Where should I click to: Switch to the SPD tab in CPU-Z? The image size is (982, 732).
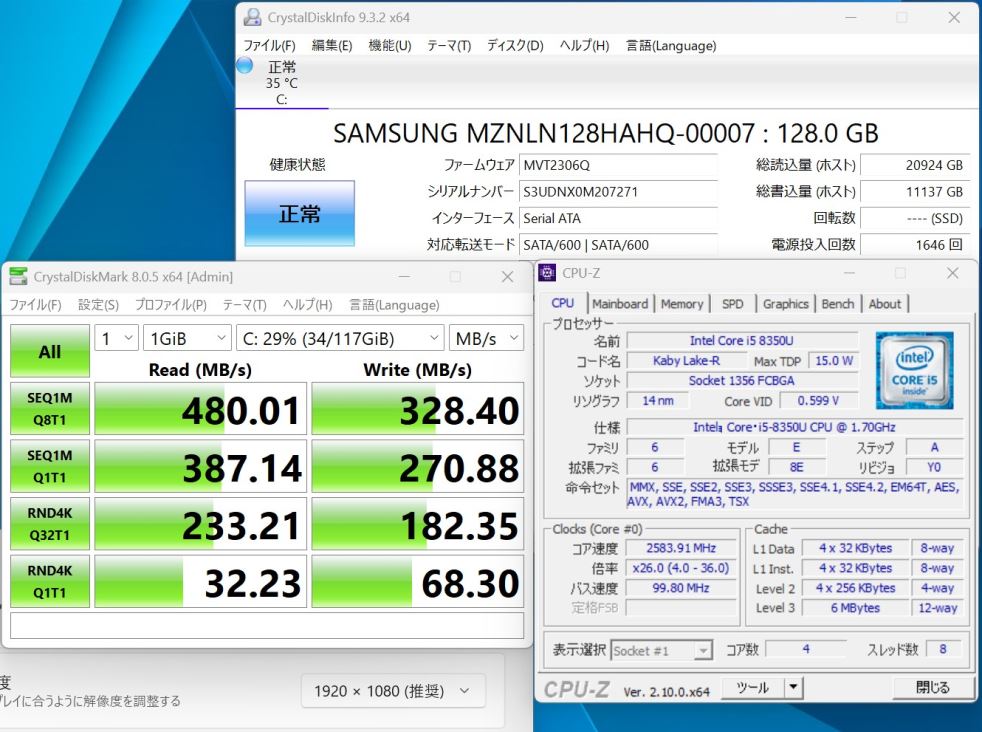point(732,304)
